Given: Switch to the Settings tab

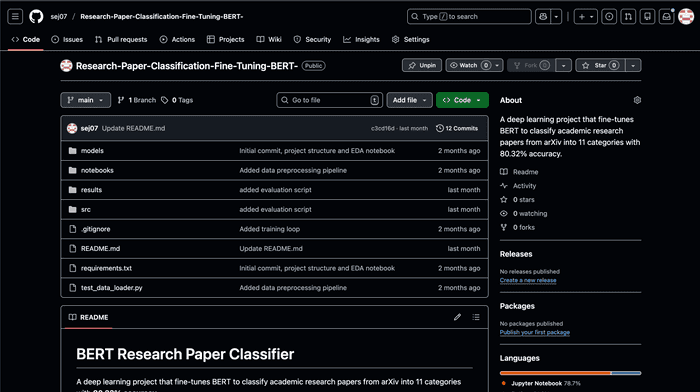Looking at the screenshot, I should click(410, 39).
